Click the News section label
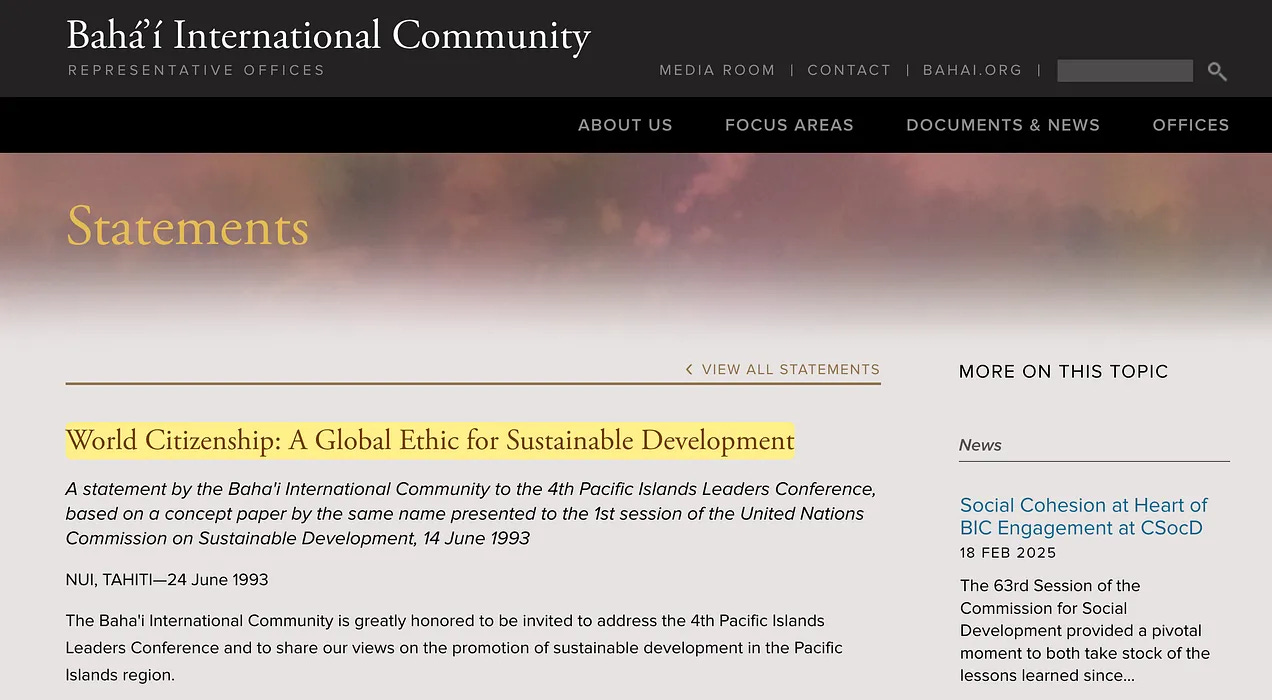The height and width of the screenshot is (700, 1272). 980,445
